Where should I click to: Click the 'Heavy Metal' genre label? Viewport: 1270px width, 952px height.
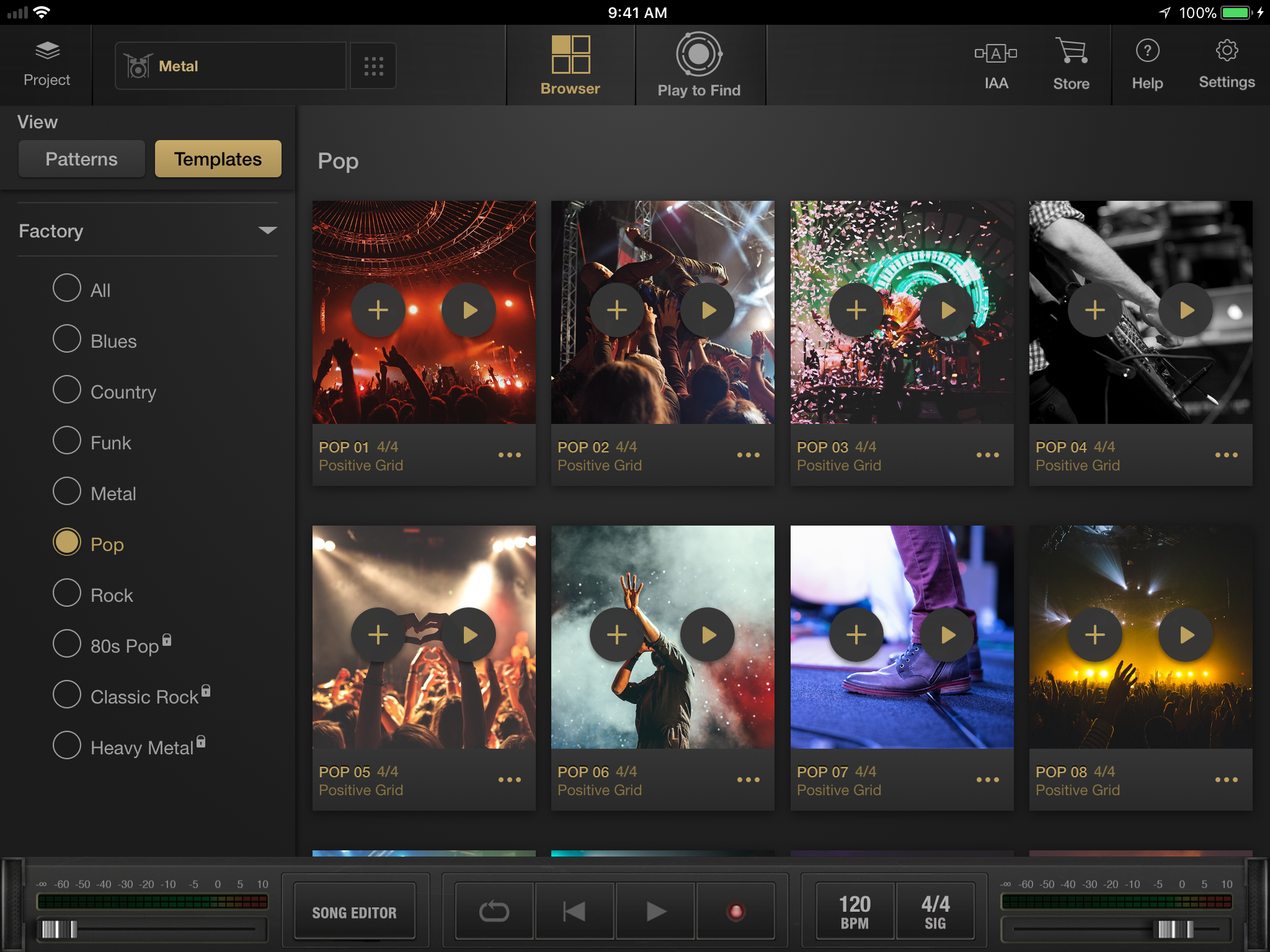click(142, 748)
